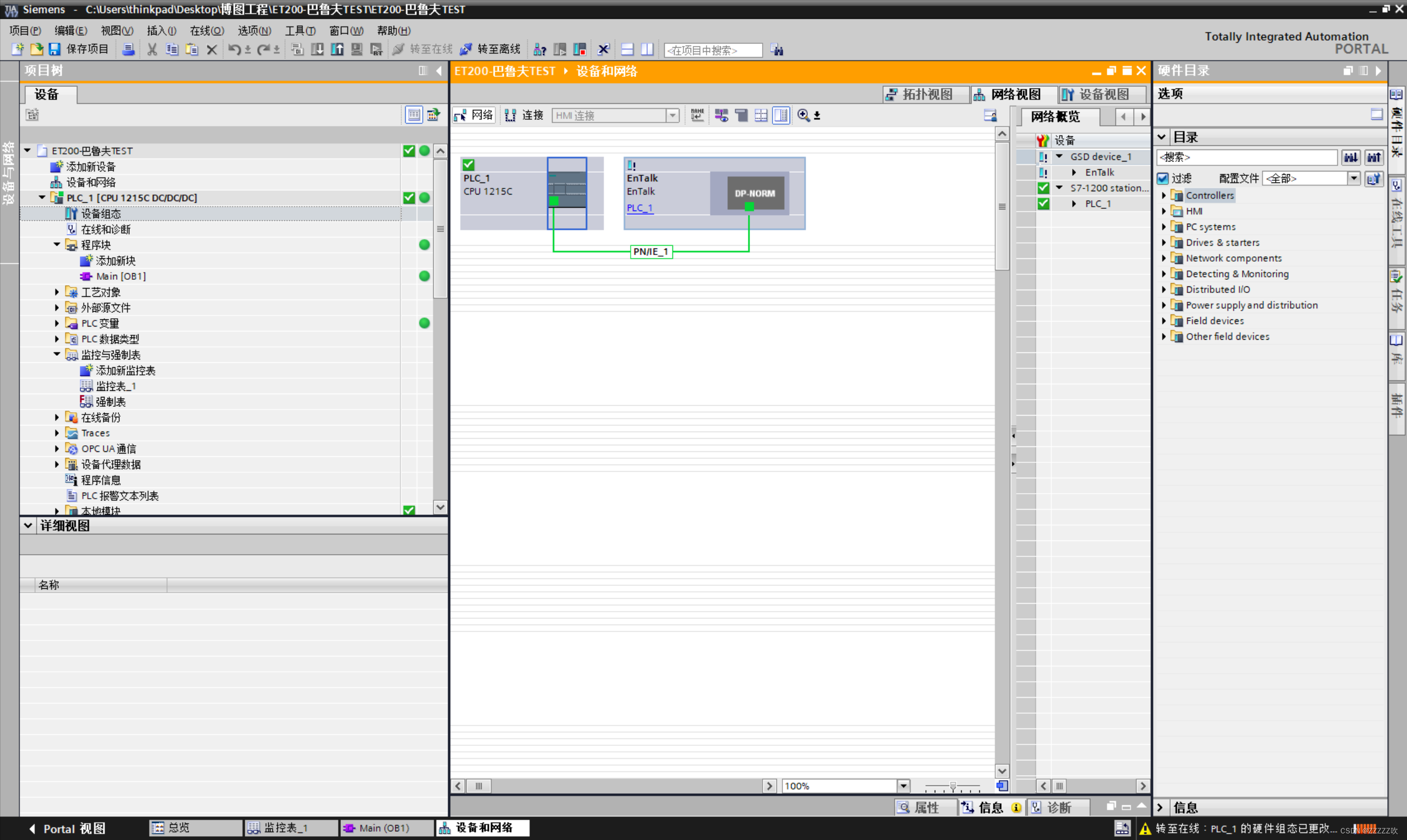Click the zoom magnifier icon in network toolbar
This screenshot has width=1407, height=840.
[803, 115]
